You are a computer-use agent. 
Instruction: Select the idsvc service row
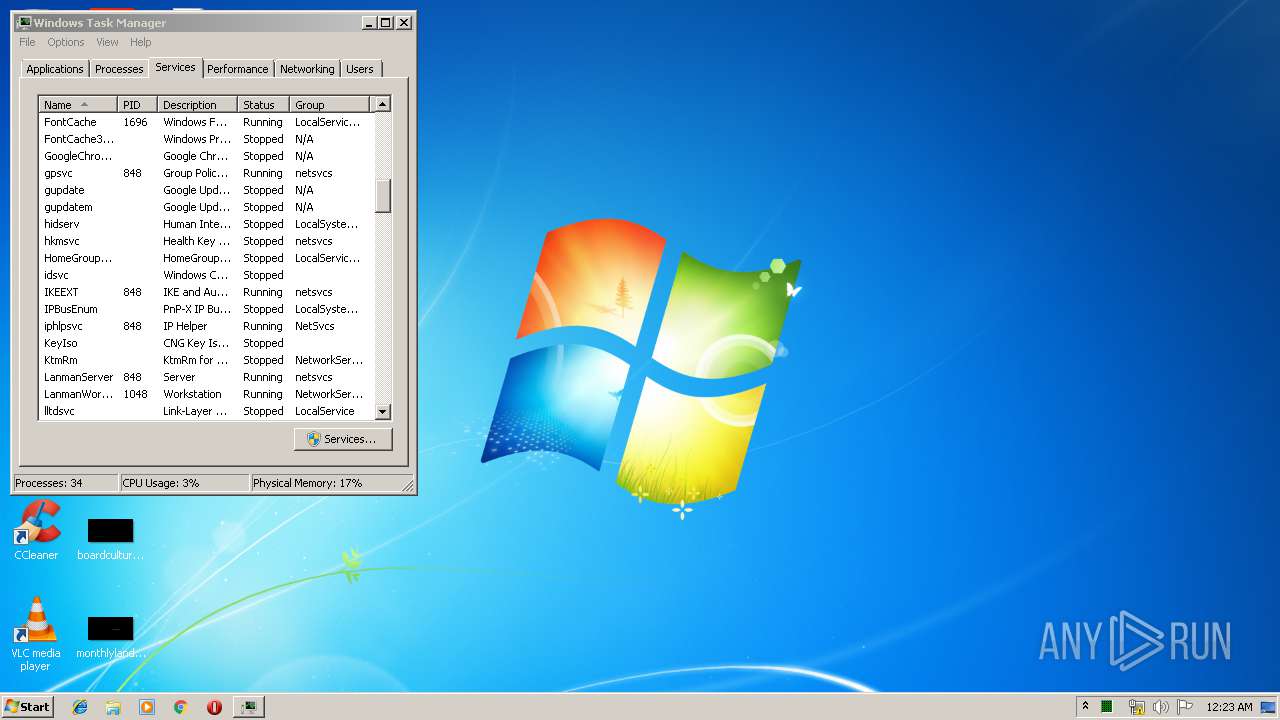(206, 275)
